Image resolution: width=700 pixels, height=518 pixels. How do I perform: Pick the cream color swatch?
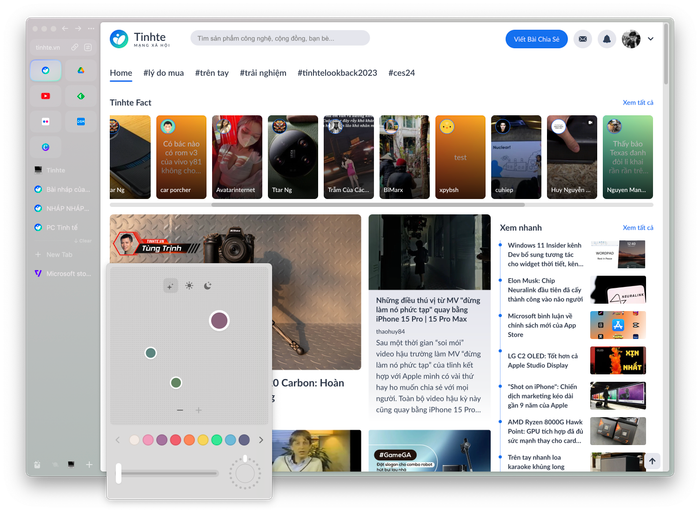point(134,440)
